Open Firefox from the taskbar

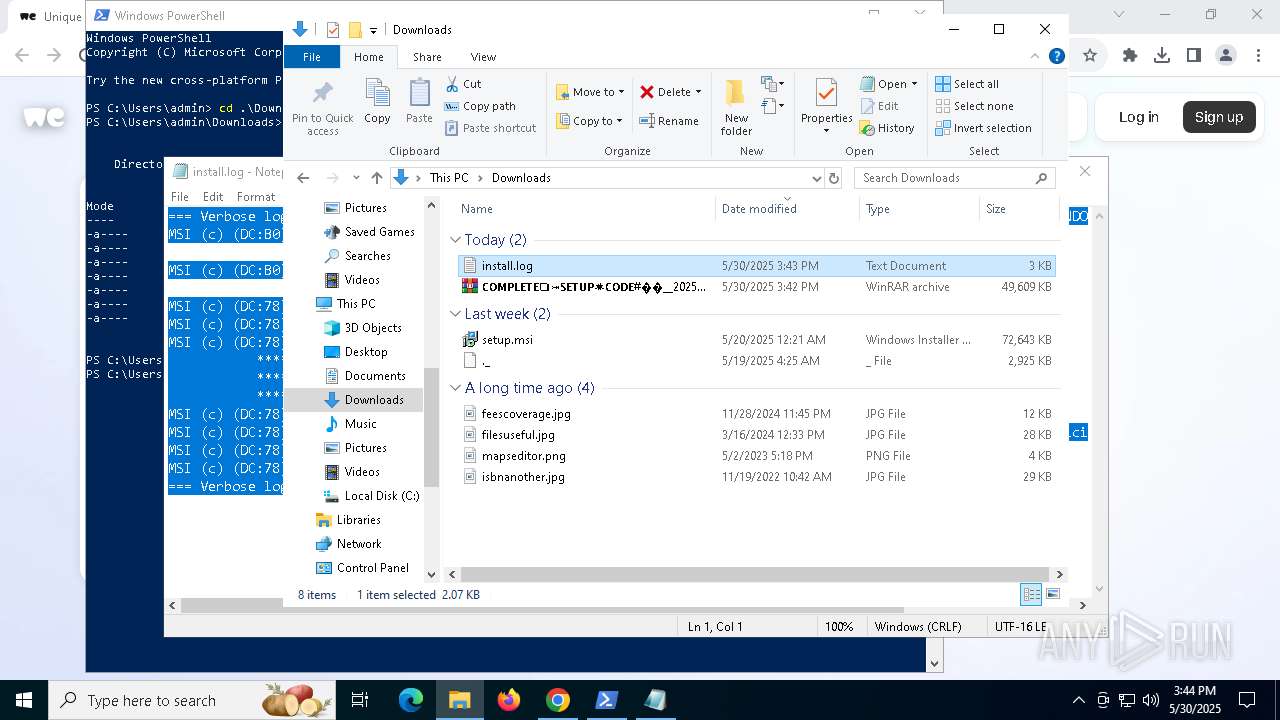pyautogui.click(x=509, y=700)
